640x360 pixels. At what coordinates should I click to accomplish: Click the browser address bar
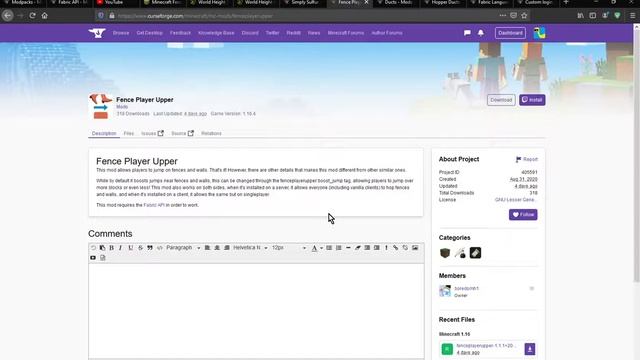[302, 16]
